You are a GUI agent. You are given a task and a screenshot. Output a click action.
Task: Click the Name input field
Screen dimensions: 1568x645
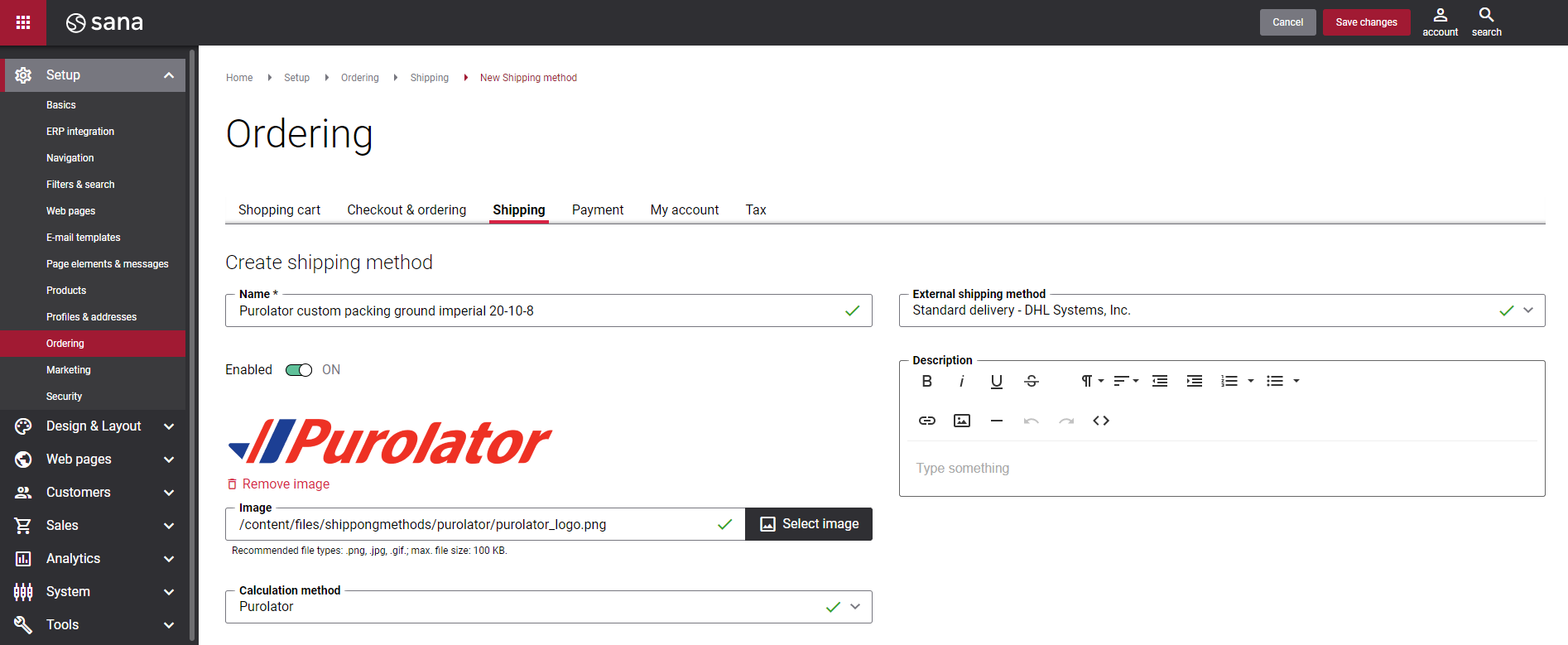pyautogui.click(x=549, y=311)
